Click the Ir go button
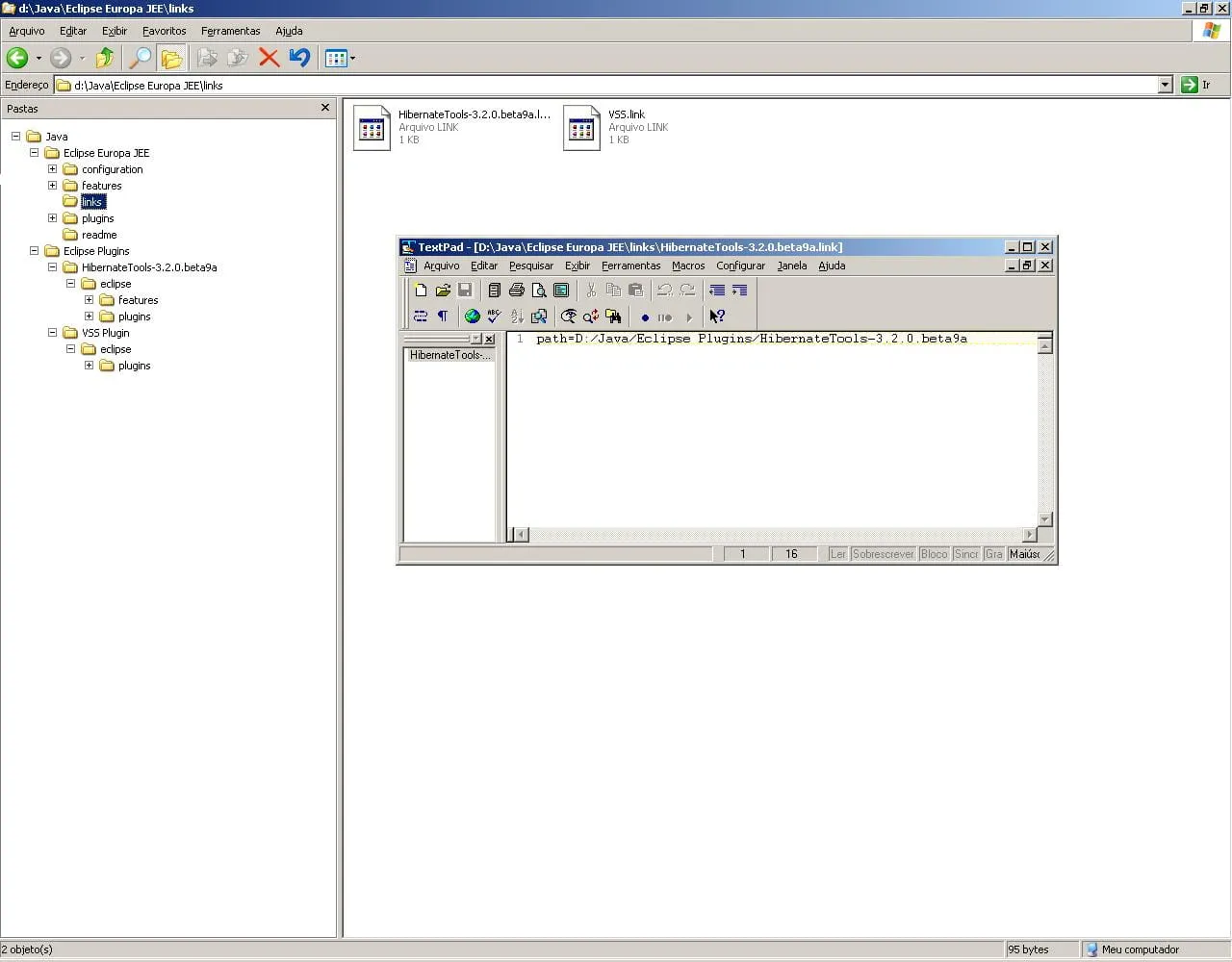Image resolution: width=1232 pixels, height=962 pixels. [1195, 85]
